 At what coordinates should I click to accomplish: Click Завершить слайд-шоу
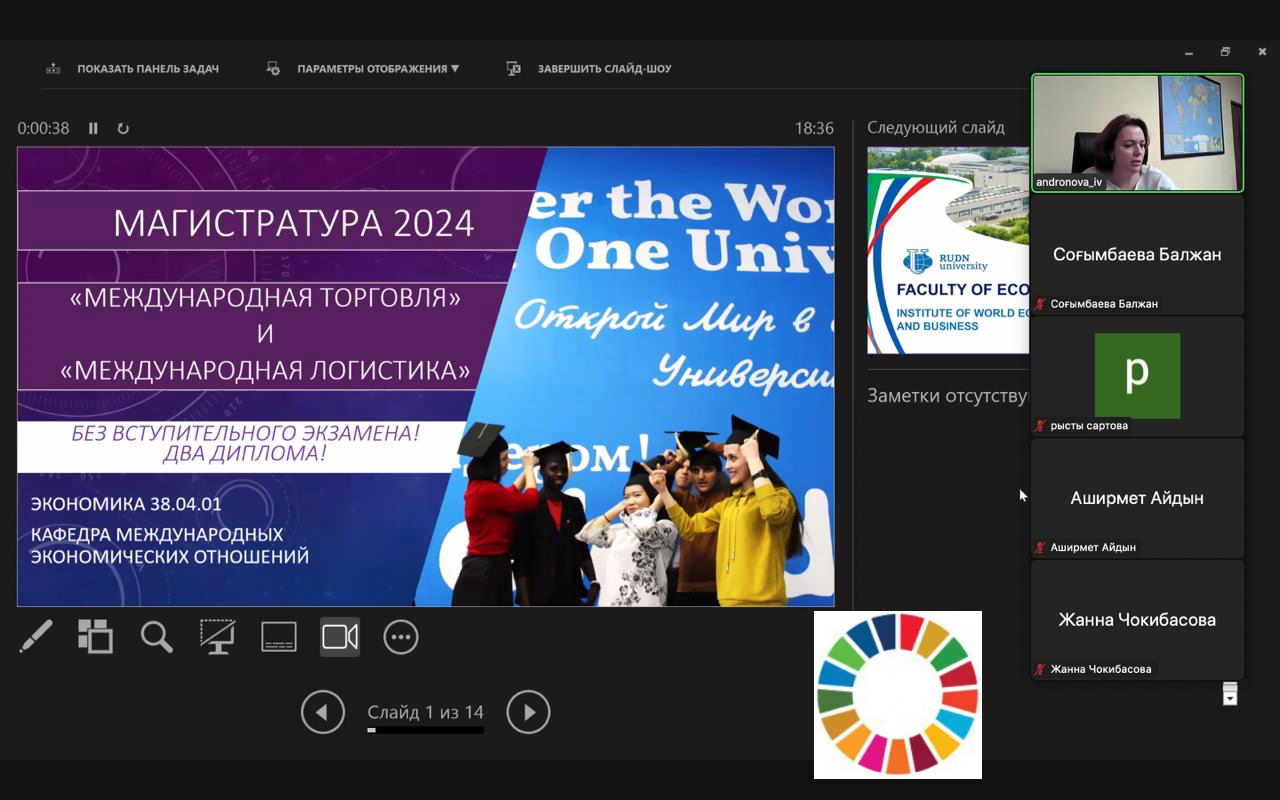point(605,69)
